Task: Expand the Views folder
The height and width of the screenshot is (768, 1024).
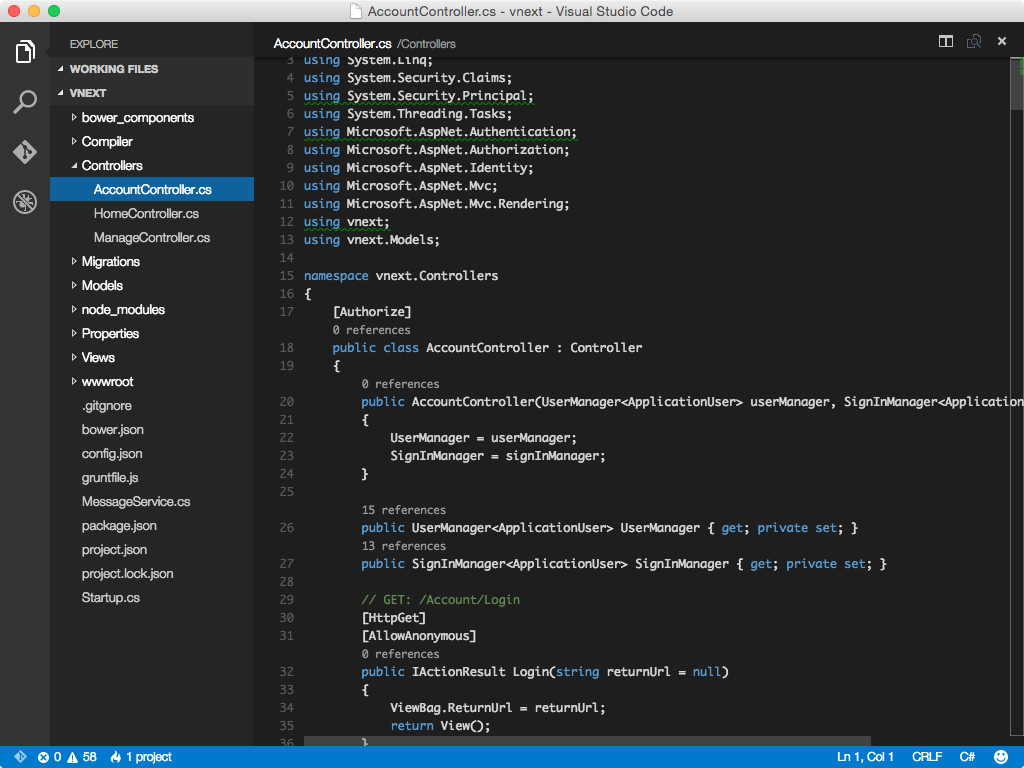Action: tap(152, 358)
